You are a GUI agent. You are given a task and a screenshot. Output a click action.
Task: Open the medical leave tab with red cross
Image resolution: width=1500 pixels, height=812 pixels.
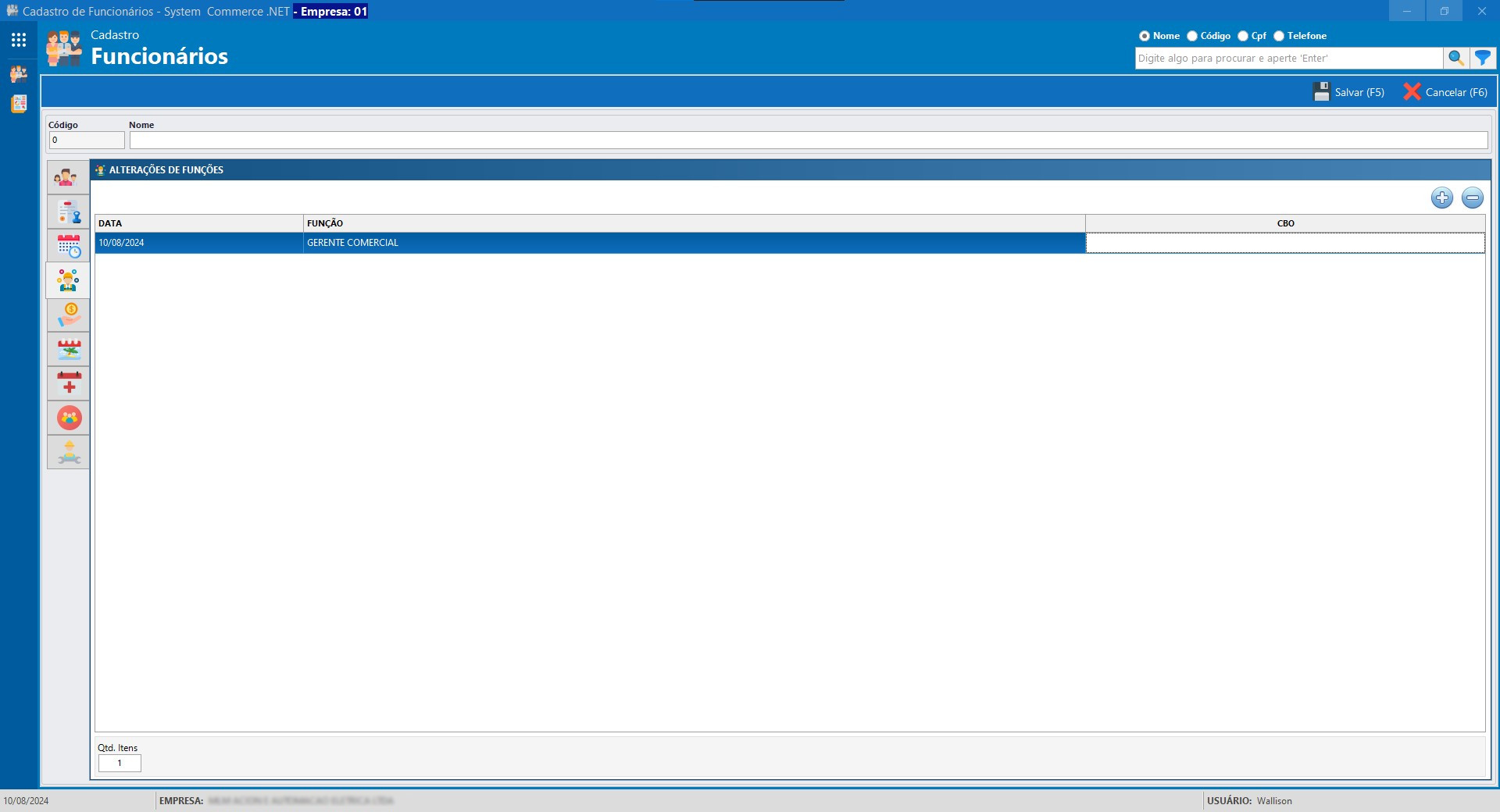coord(68,384)
